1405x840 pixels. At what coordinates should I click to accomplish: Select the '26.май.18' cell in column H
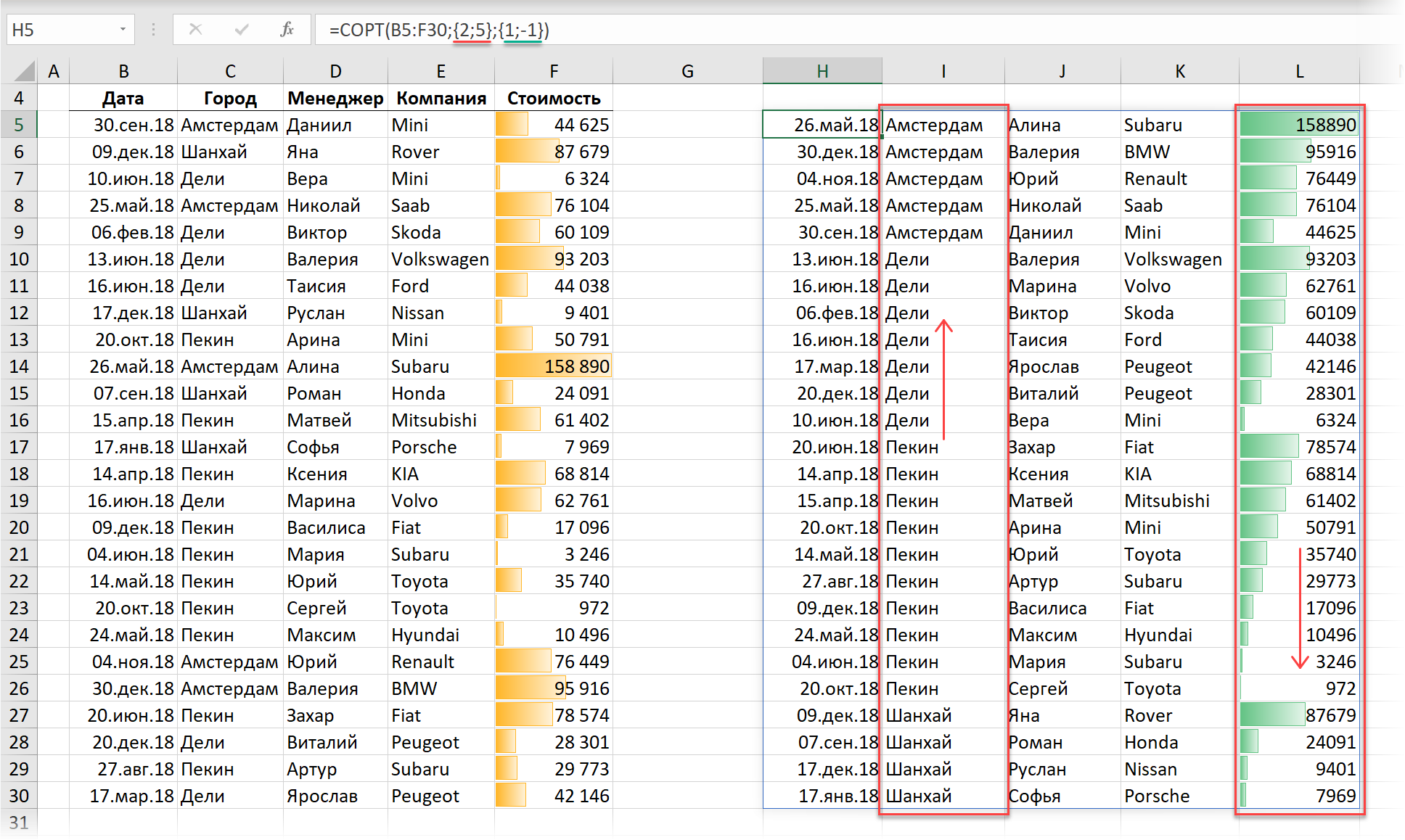[822, 125]
